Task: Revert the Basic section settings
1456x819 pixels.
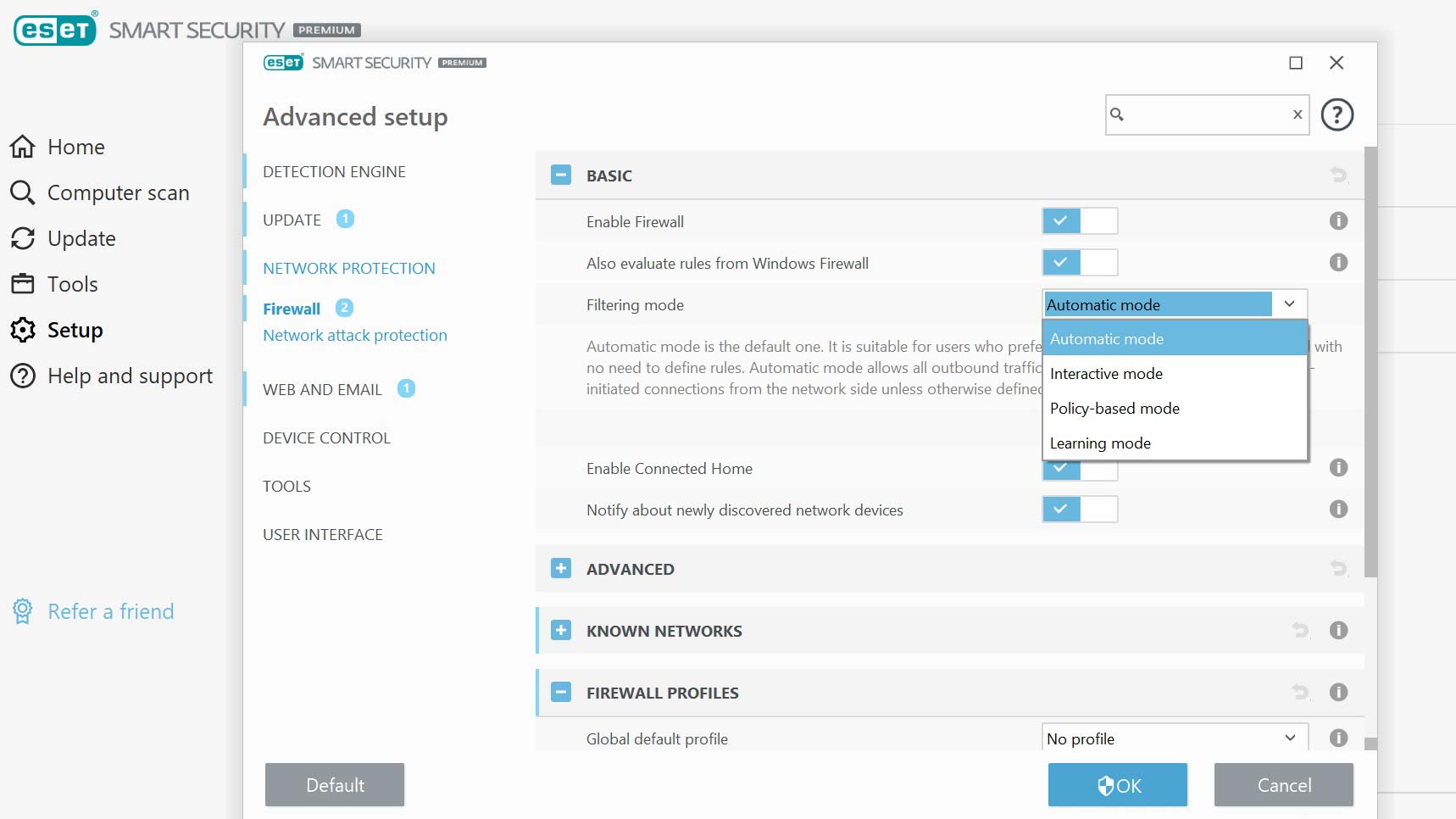Action: tap(1338, 175)
